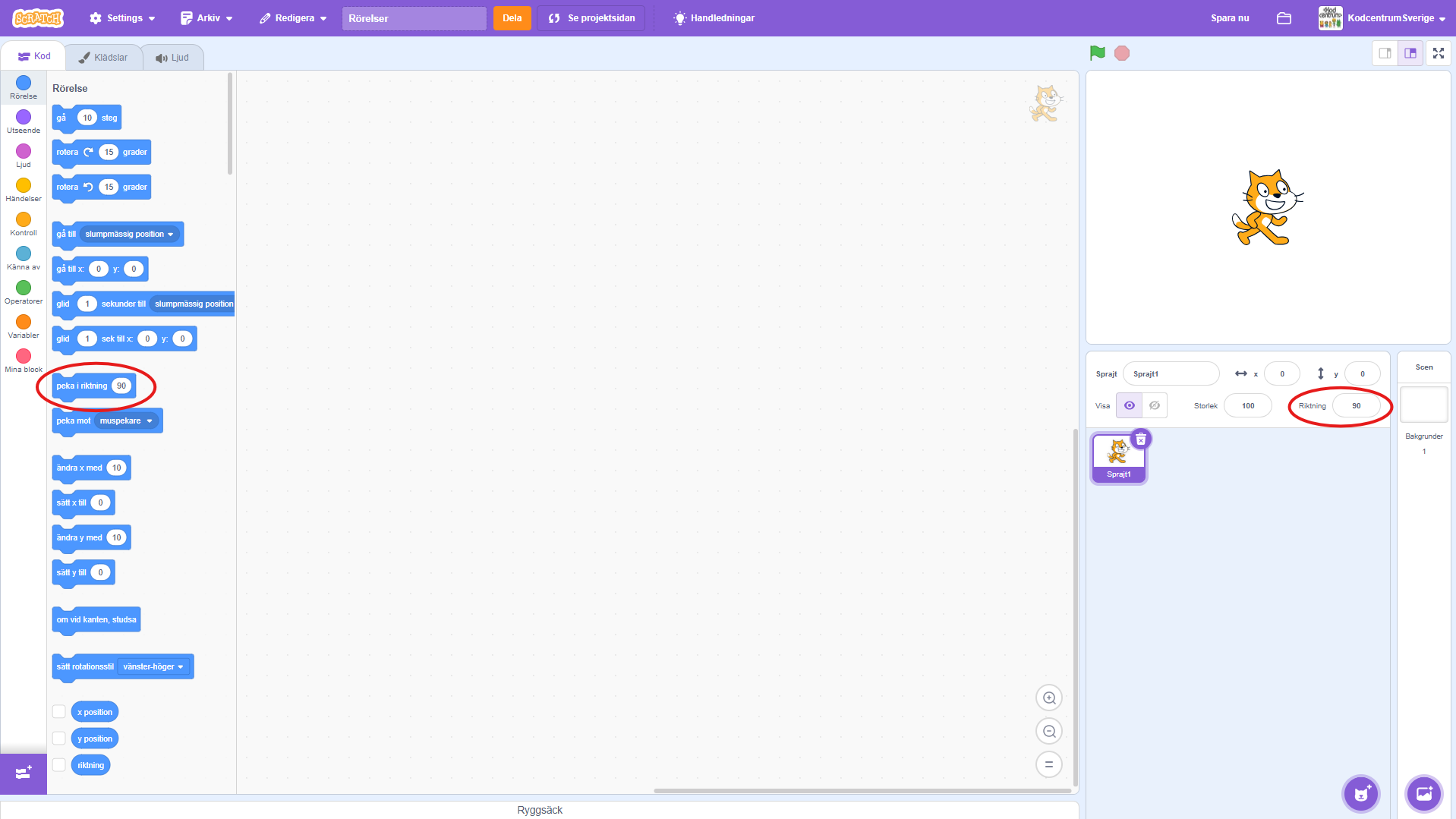Click the green flag to run

pos(1097,53)
